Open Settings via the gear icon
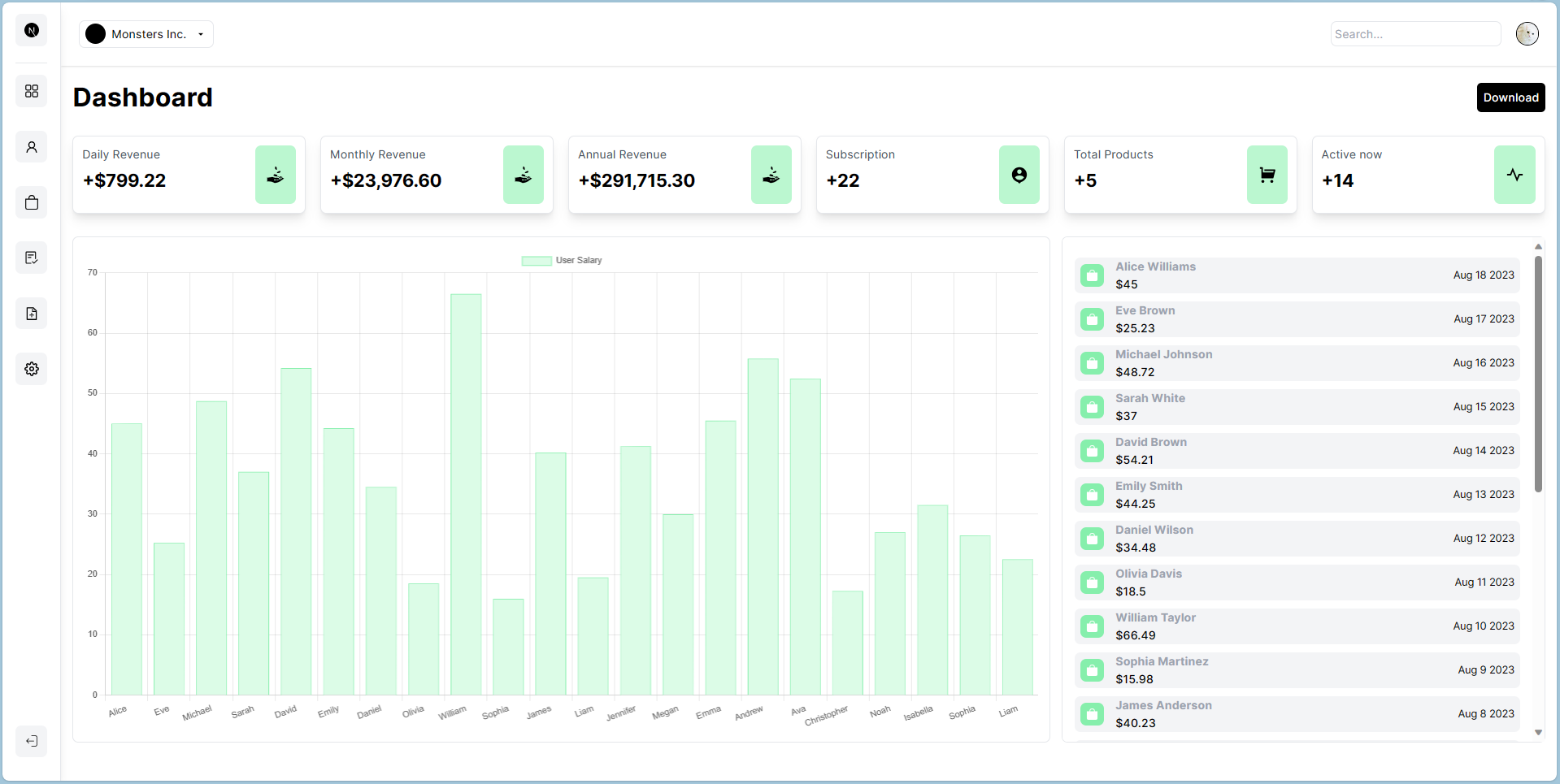This screenshot has height=784, width=1560. (x=32, y=368)
